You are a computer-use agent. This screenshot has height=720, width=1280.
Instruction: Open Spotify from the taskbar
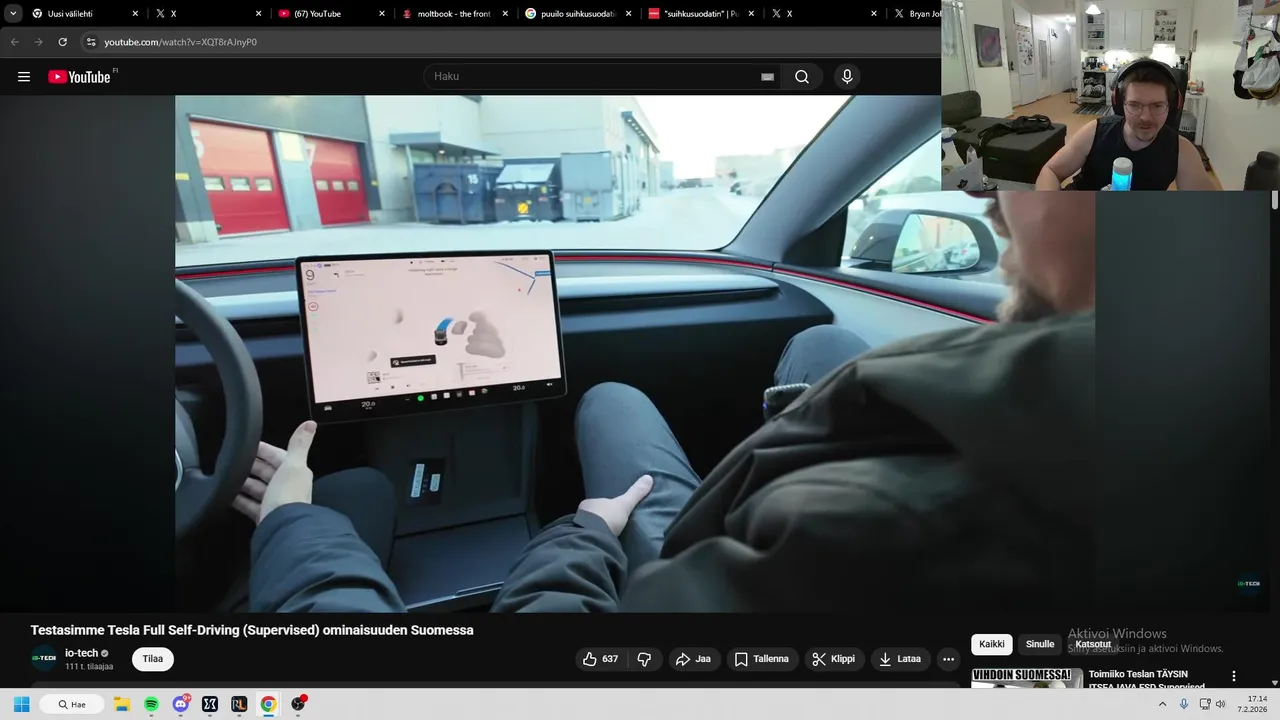[x=151, y=704]
